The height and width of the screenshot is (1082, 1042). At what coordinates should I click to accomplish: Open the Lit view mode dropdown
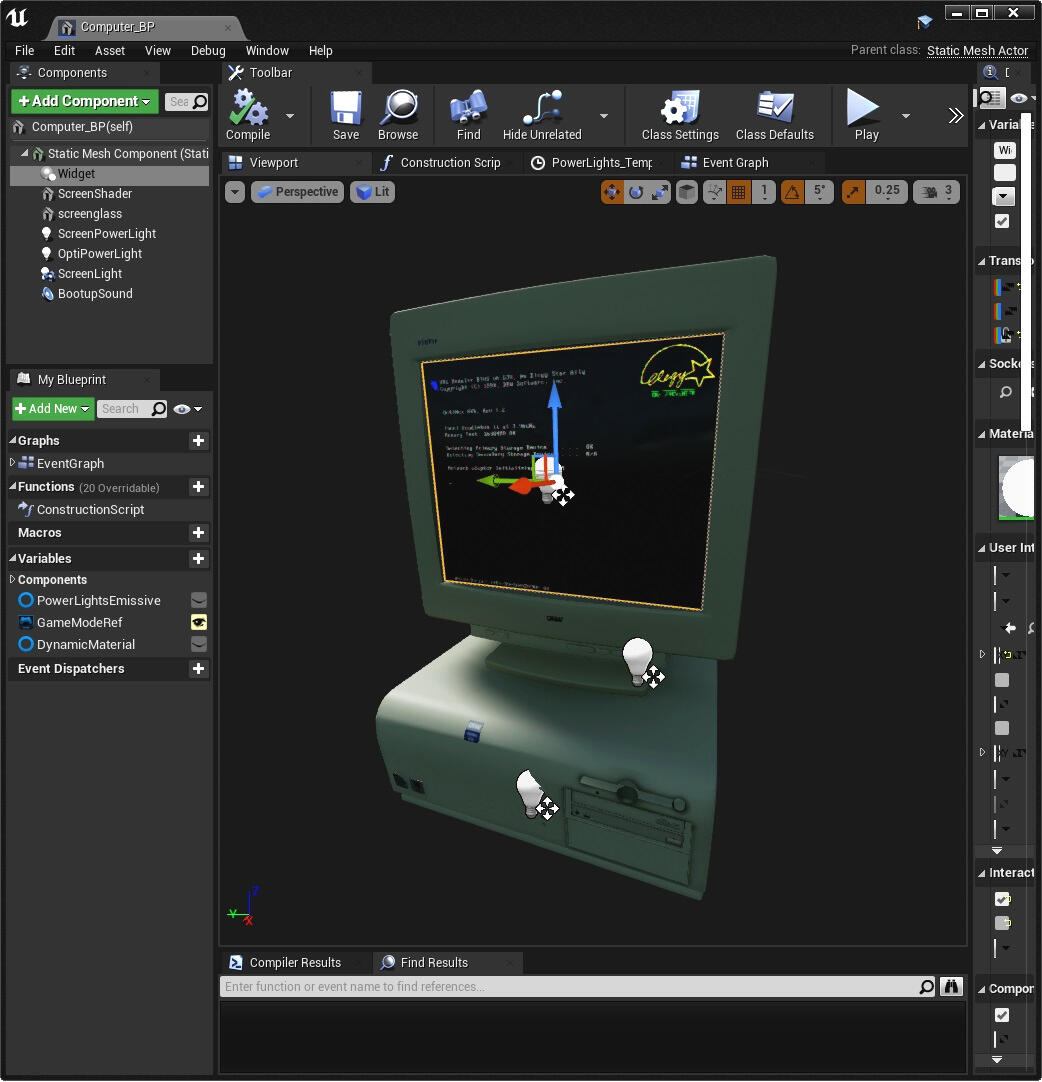tap(372, 191)
